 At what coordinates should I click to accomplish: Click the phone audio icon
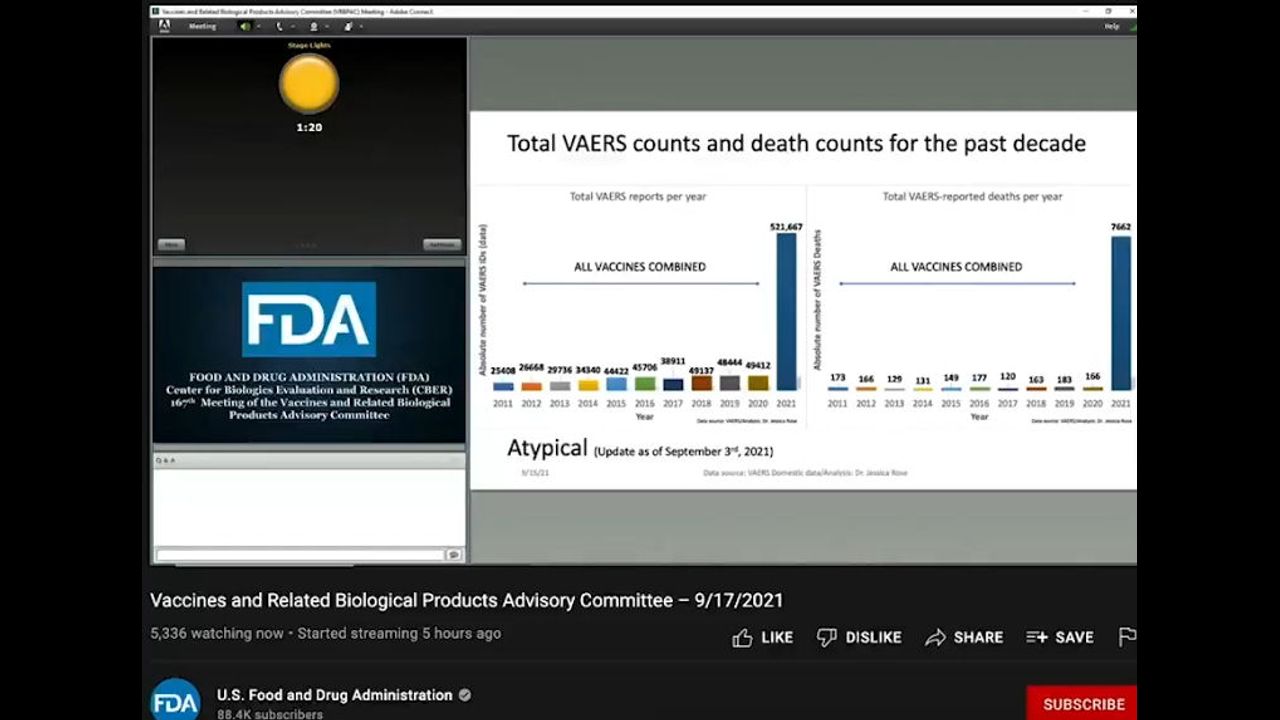click(x=279, y=26)
